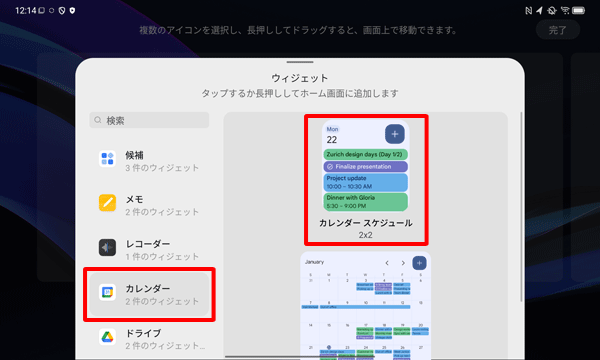Select the メモ widget category

[149, 205]
